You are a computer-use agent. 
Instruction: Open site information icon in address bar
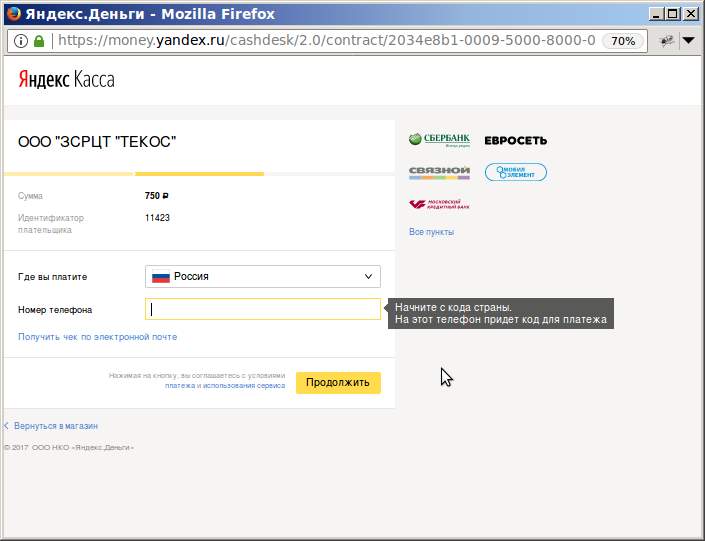point(20,41)
